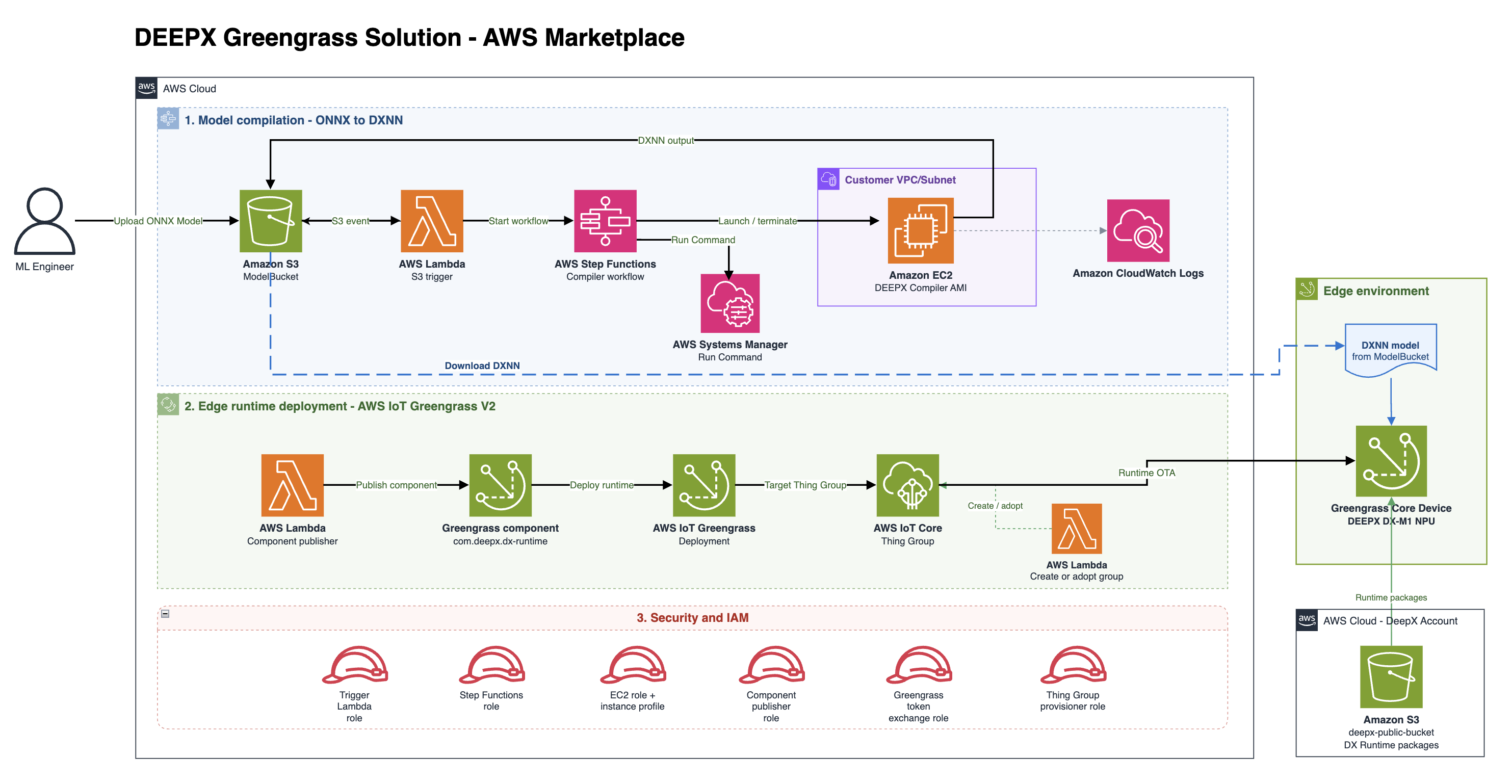This screenshot has height=784, width=1512.
Task: Select '1. Model compilation - ONNX to DXNN' heading
Action: click(294, 120)
